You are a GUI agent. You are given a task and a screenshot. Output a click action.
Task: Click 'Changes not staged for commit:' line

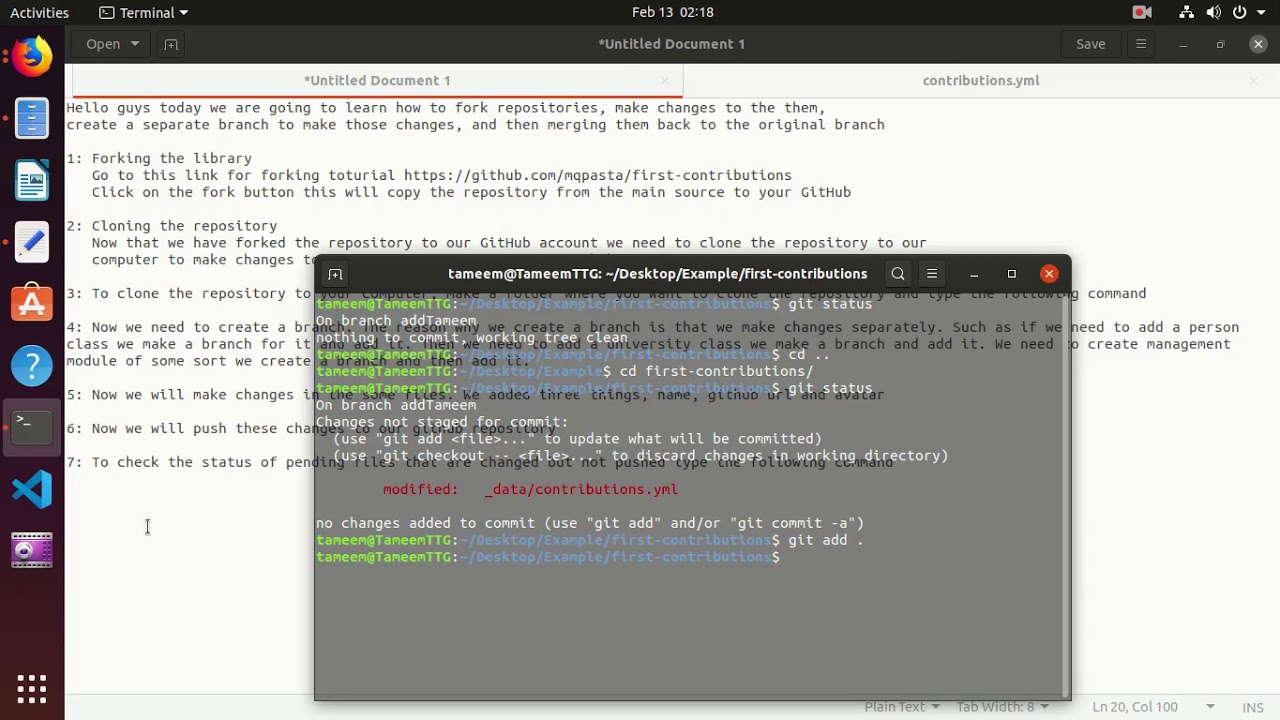tap(442, 422)
